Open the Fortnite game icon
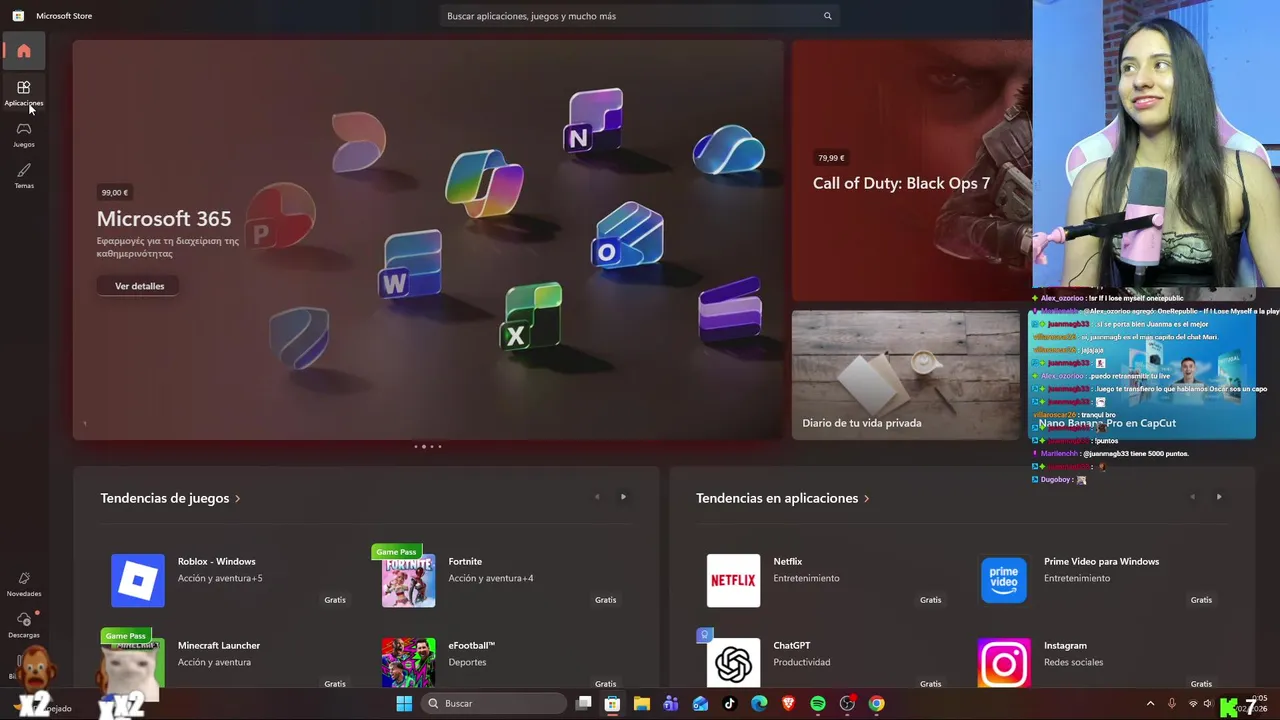Viewport: 1280px width, 720px height. click(x=408, y=580)
